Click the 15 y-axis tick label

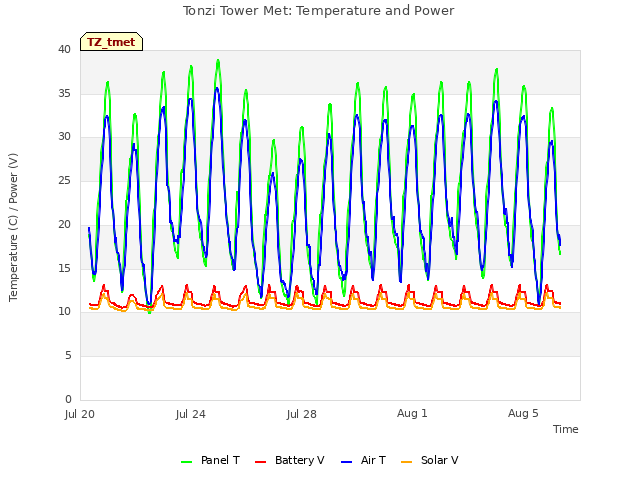tap(64, 268)
